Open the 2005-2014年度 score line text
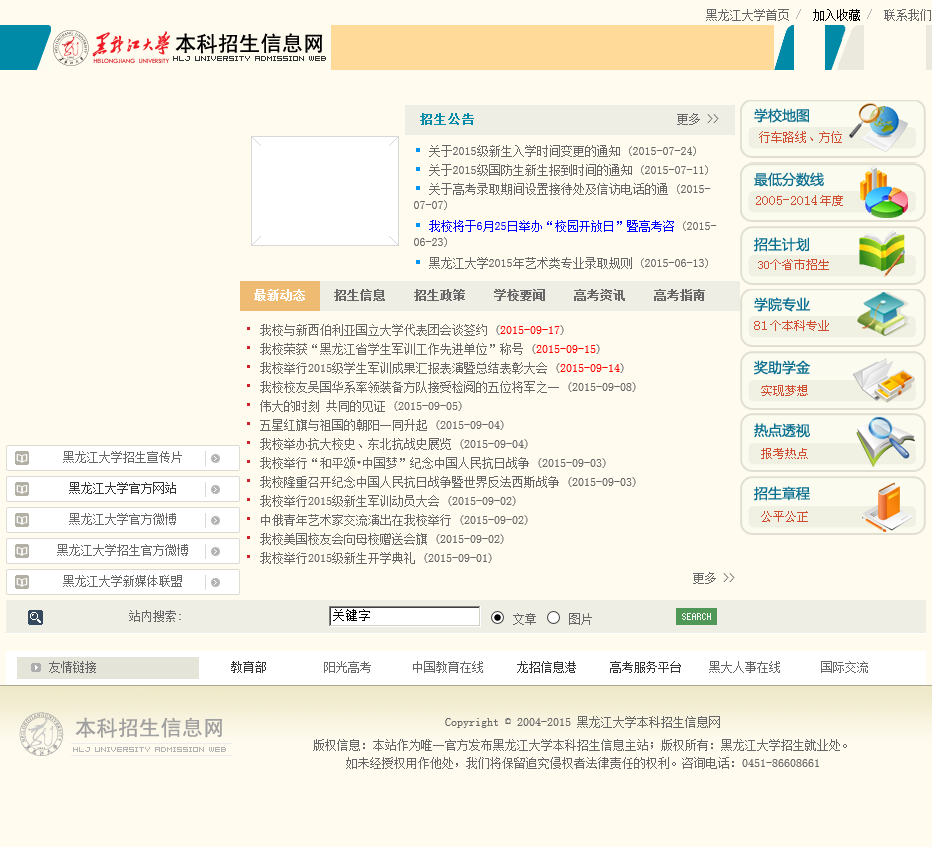Screen dimensions: 932x847 [799, 200]
